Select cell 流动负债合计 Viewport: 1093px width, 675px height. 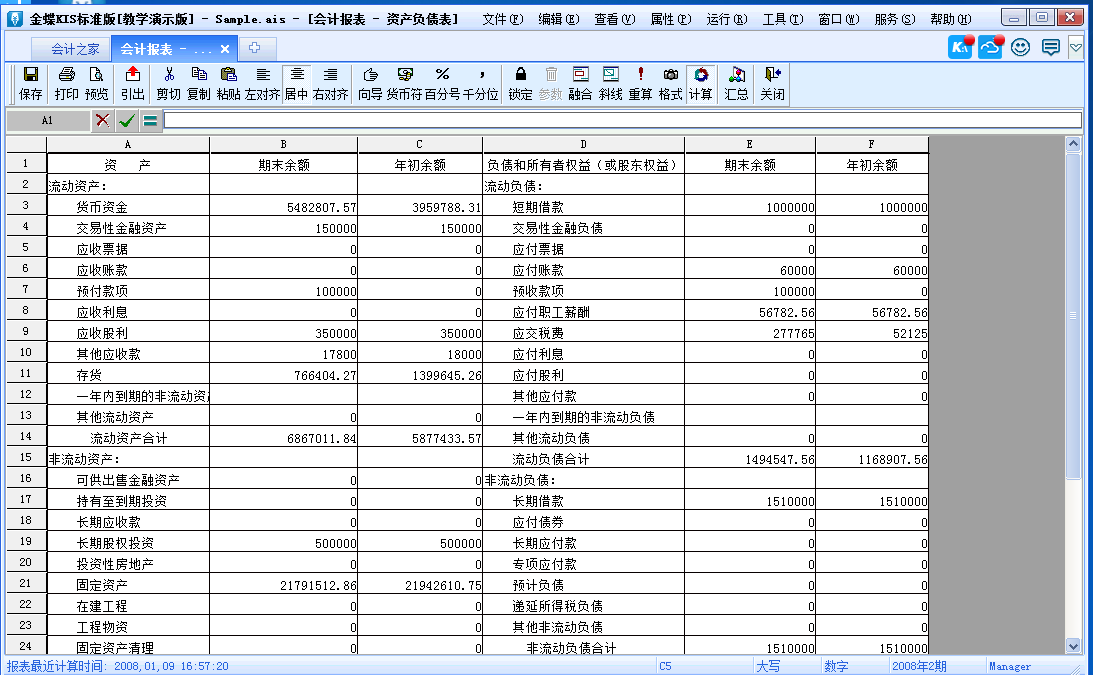(584, 459)
